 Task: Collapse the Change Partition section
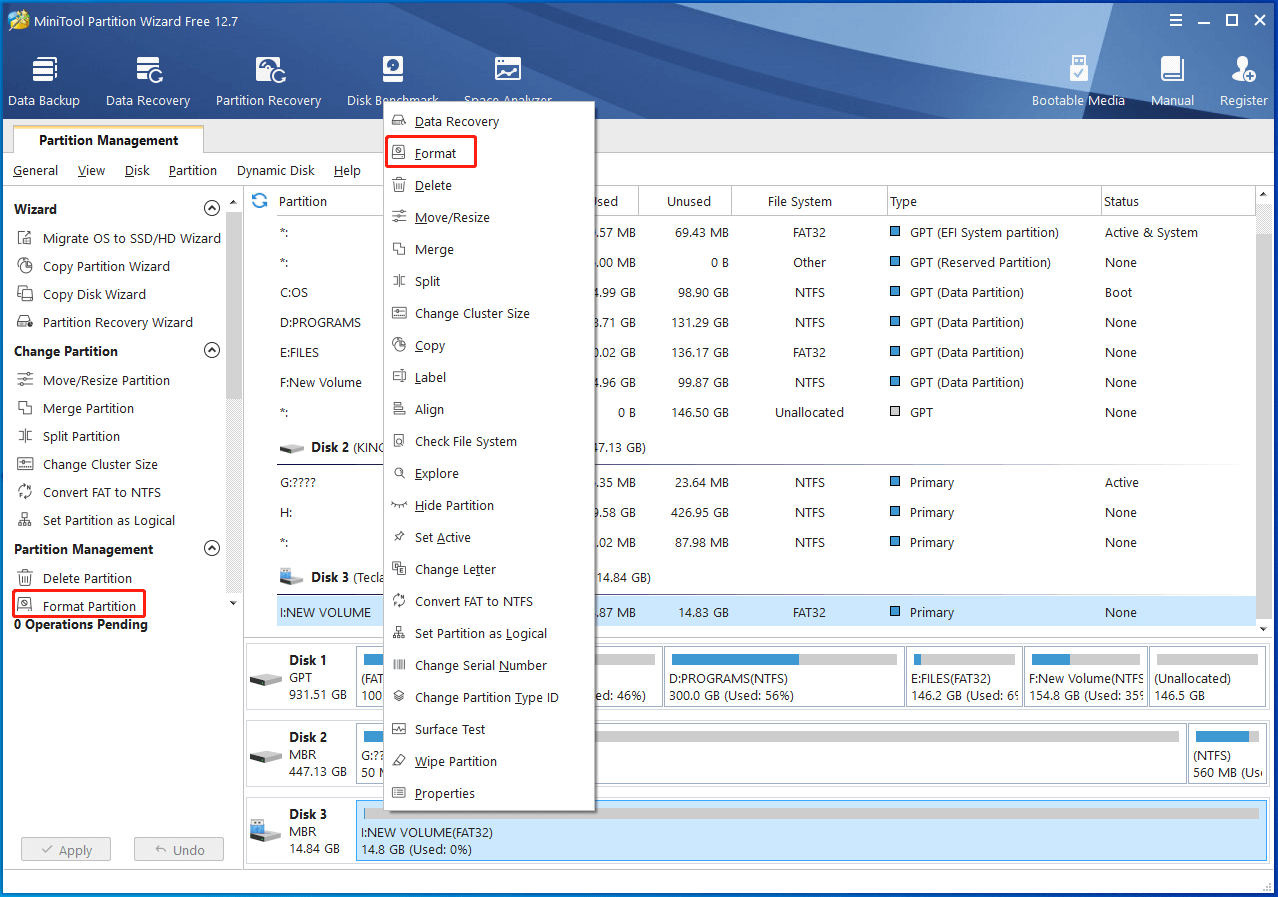tap(211, 351)
